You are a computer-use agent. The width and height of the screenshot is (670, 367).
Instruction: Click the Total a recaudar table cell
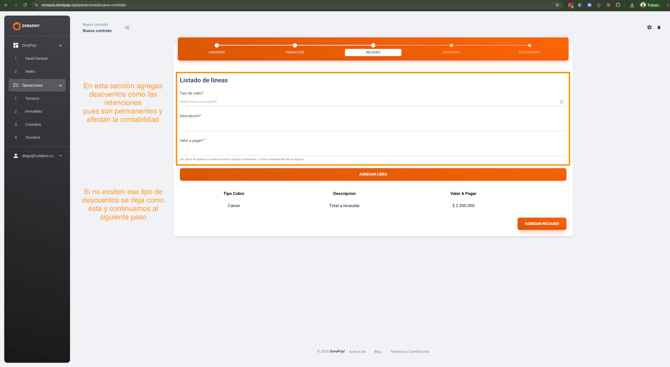click(x=344, y=206)
